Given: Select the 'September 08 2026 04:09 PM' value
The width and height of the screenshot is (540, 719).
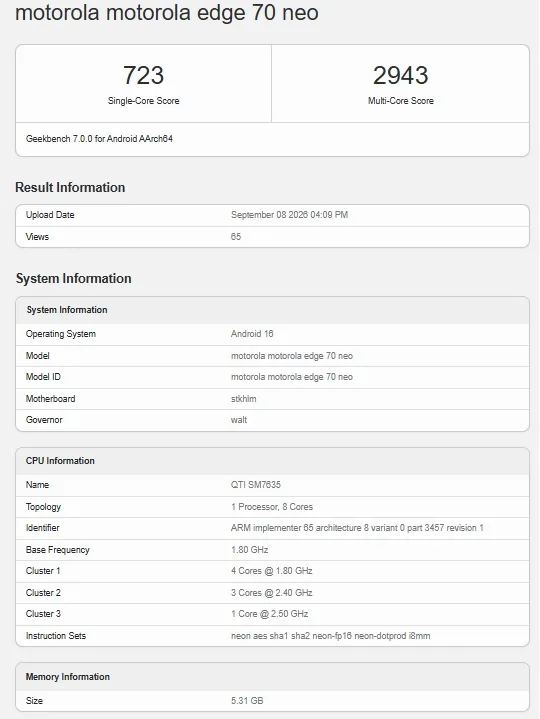Looking at the screenshot, I should (289, 215).
